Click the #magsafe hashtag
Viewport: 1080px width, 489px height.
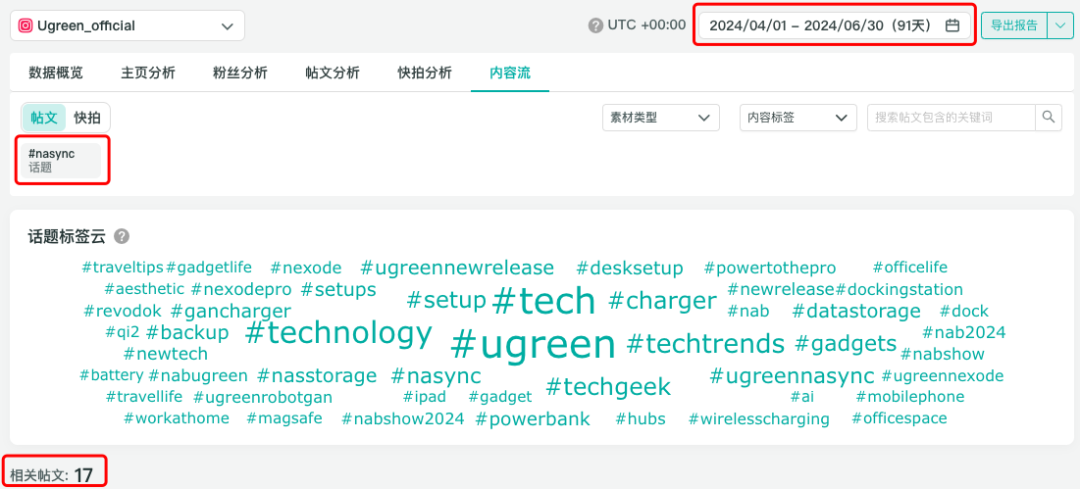284,418
